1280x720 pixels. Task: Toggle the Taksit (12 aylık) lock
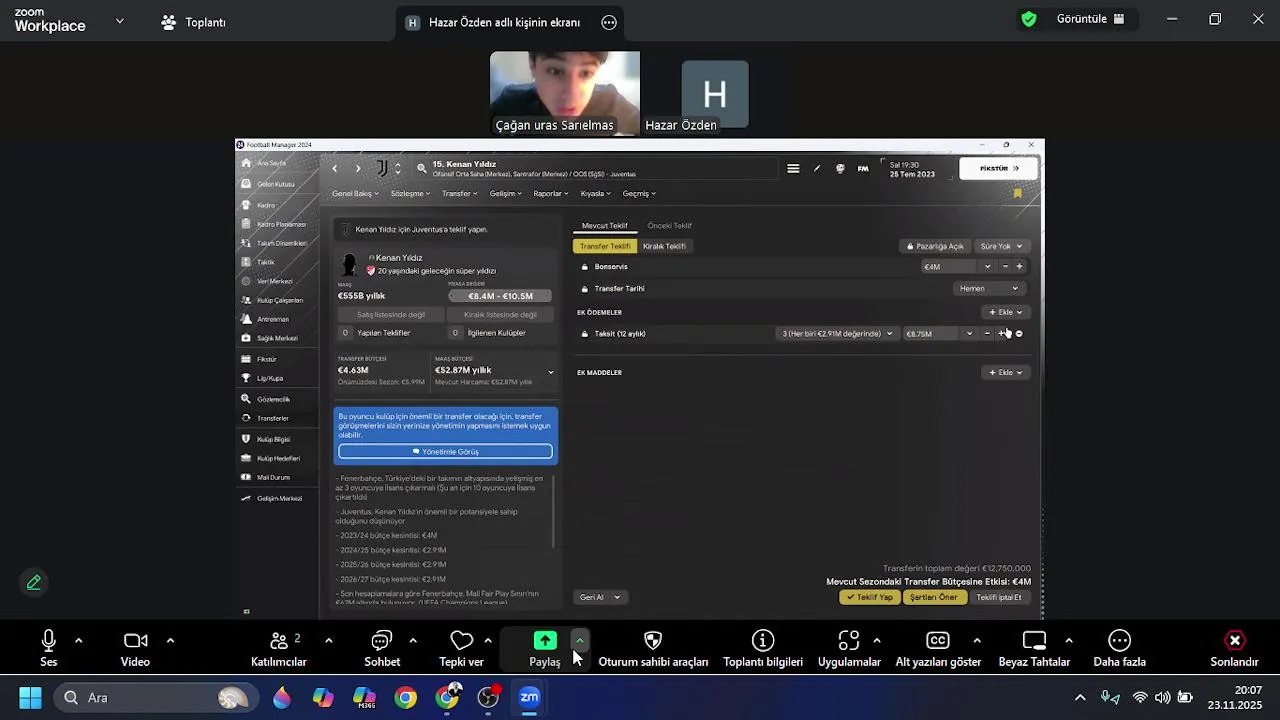click(x=585, y=334)
